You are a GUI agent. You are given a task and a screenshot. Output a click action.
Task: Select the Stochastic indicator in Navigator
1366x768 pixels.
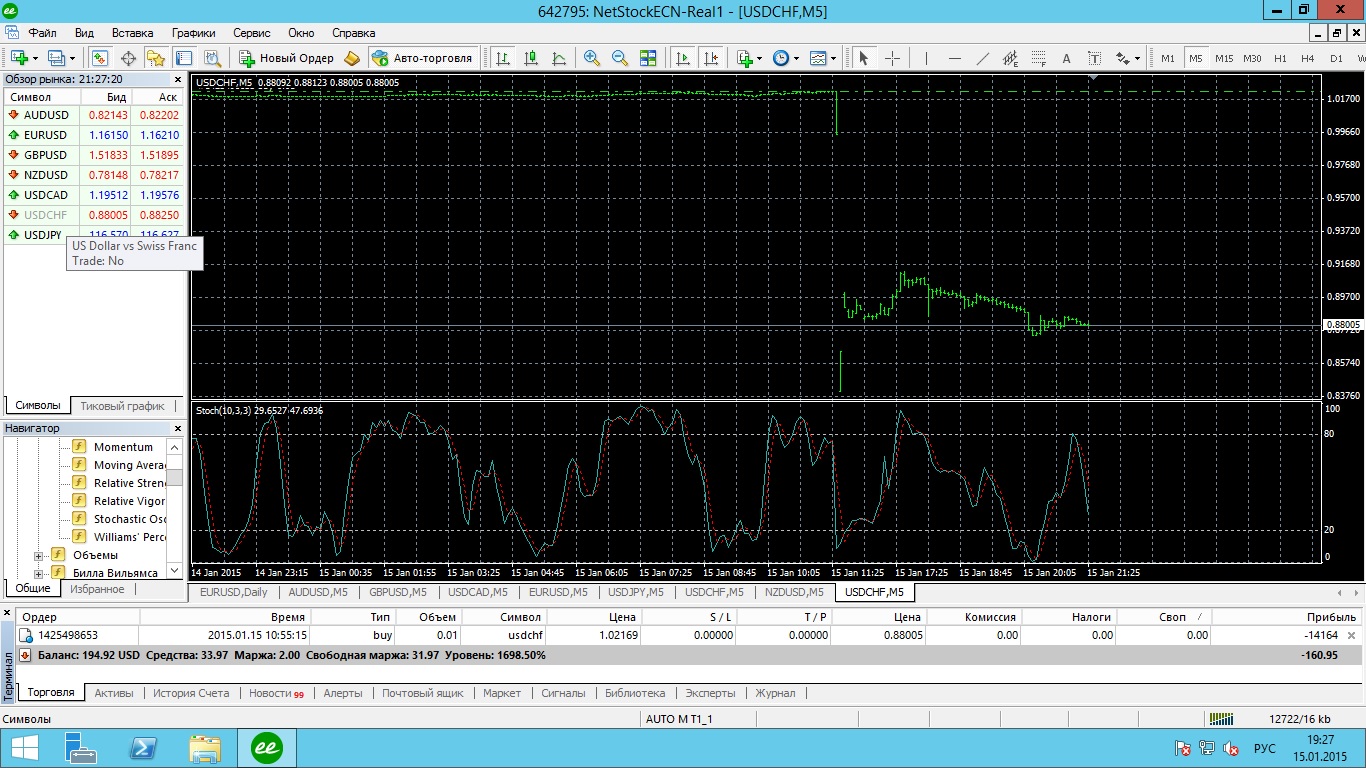point(129,519)
